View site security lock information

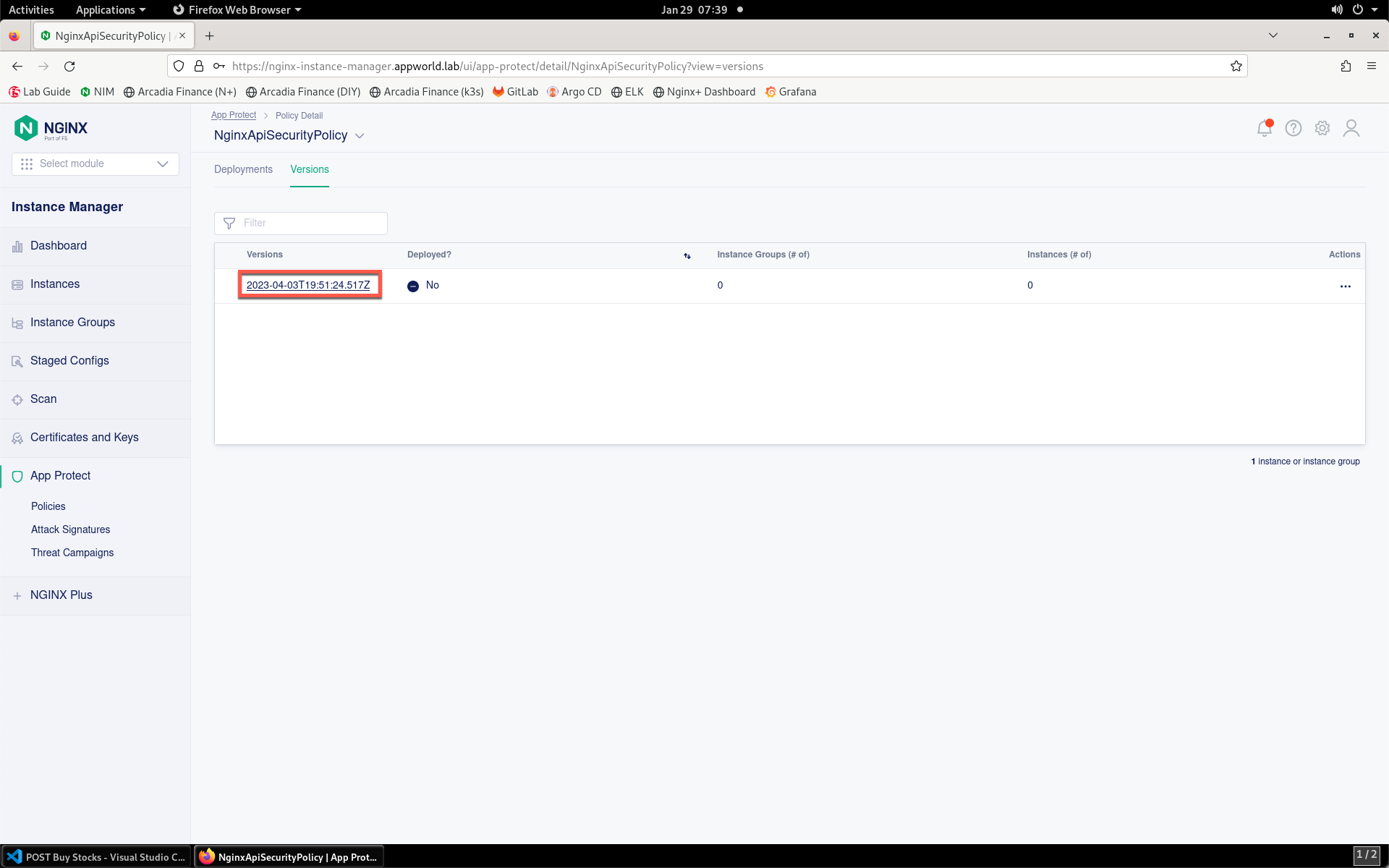click(x=199, y=67)
